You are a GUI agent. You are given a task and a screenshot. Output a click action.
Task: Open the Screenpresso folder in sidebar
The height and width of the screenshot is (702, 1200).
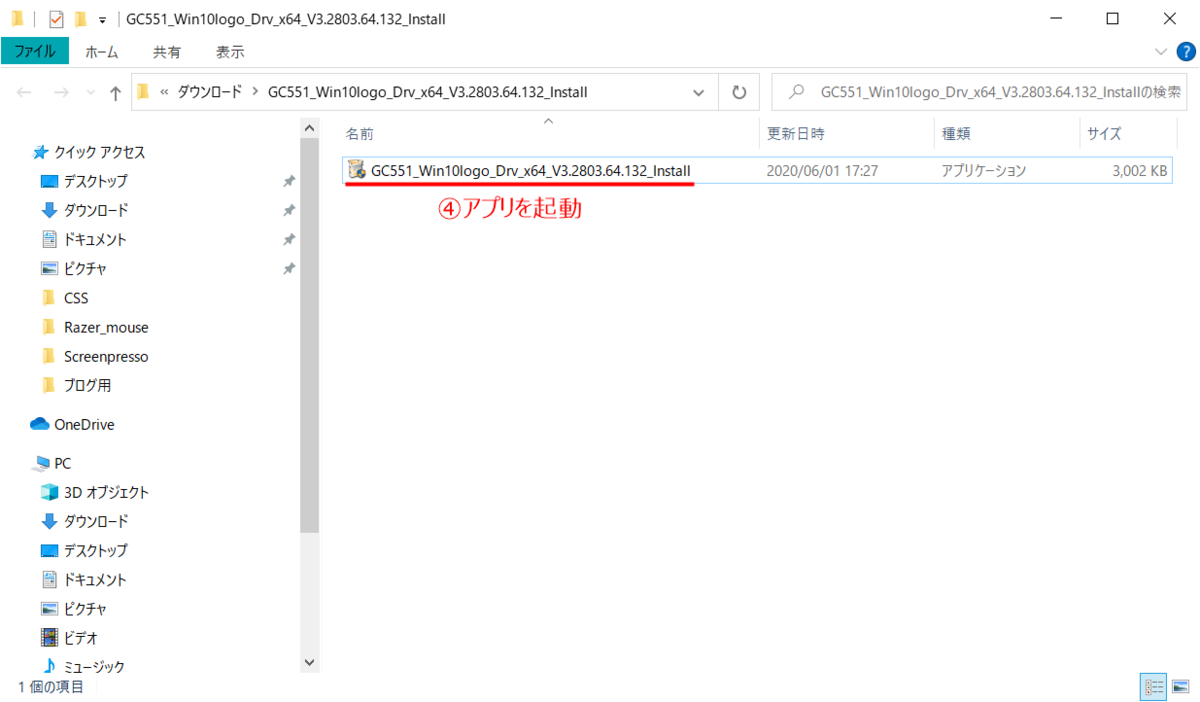click(106, 356)
